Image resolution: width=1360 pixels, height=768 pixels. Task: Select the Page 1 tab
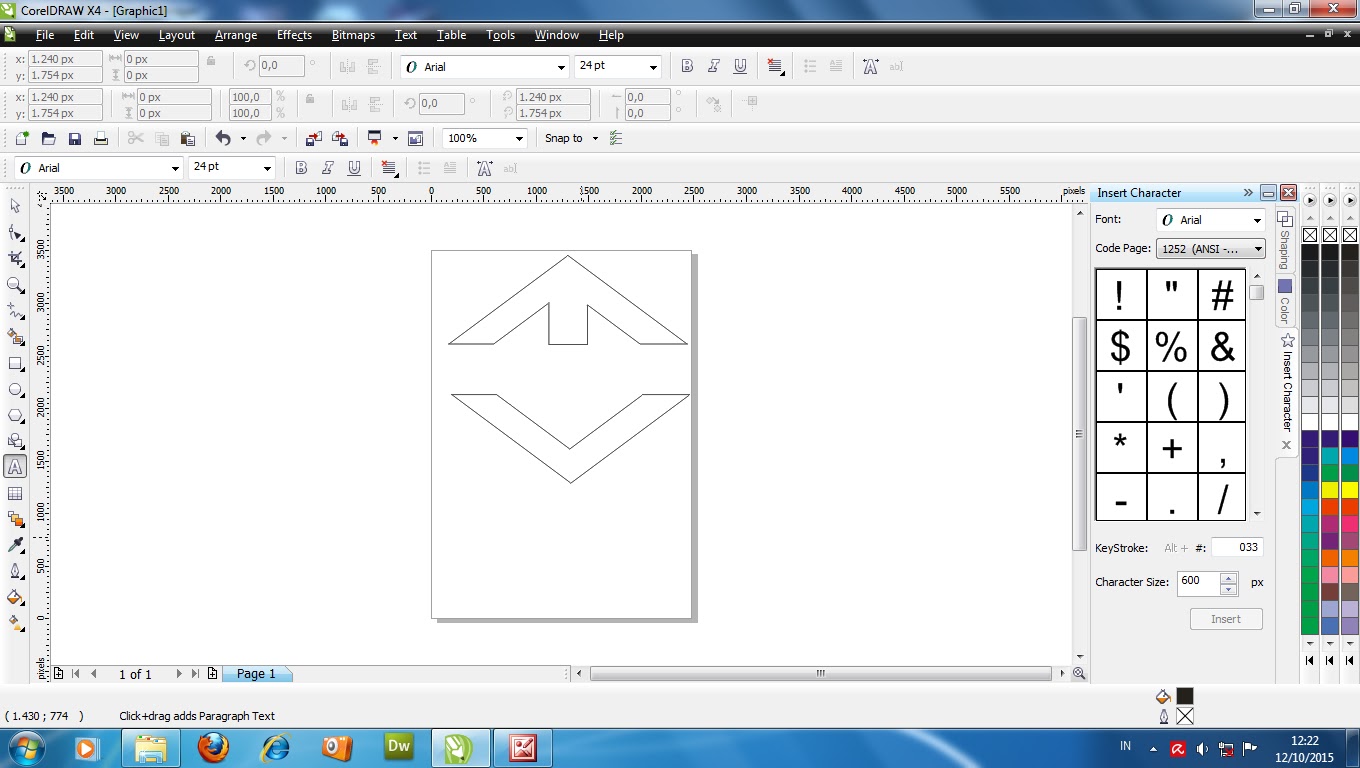coord(256,674)
